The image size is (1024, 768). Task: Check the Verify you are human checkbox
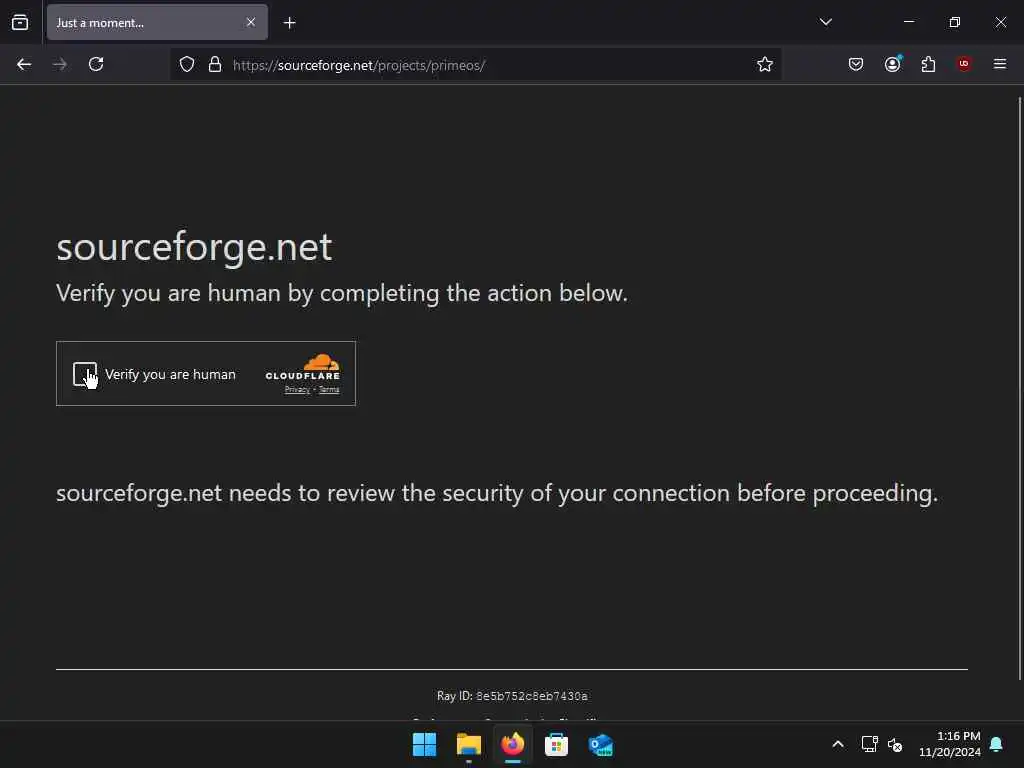85,374
